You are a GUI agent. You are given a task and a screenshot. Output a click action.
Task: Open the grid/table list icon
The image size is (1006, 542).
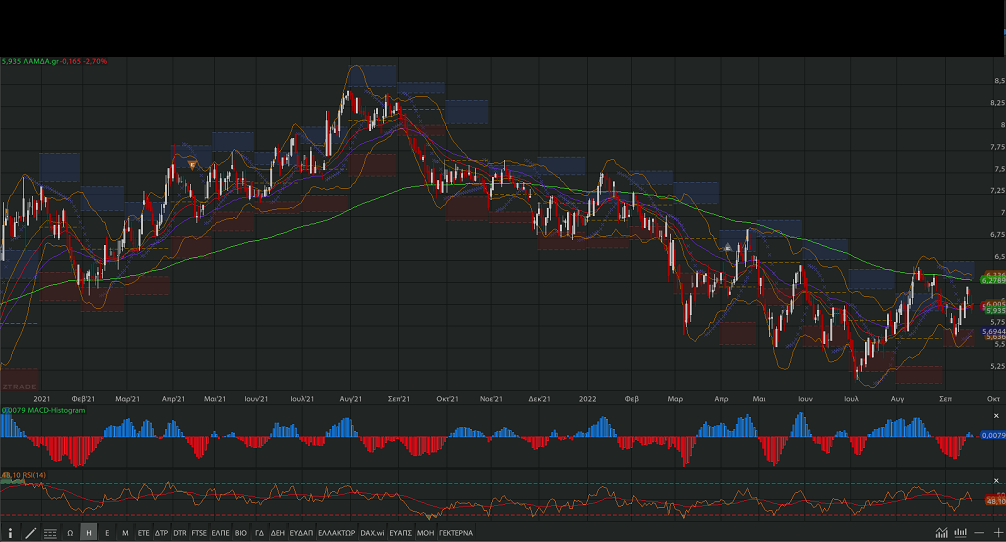(x=50, y=532)
